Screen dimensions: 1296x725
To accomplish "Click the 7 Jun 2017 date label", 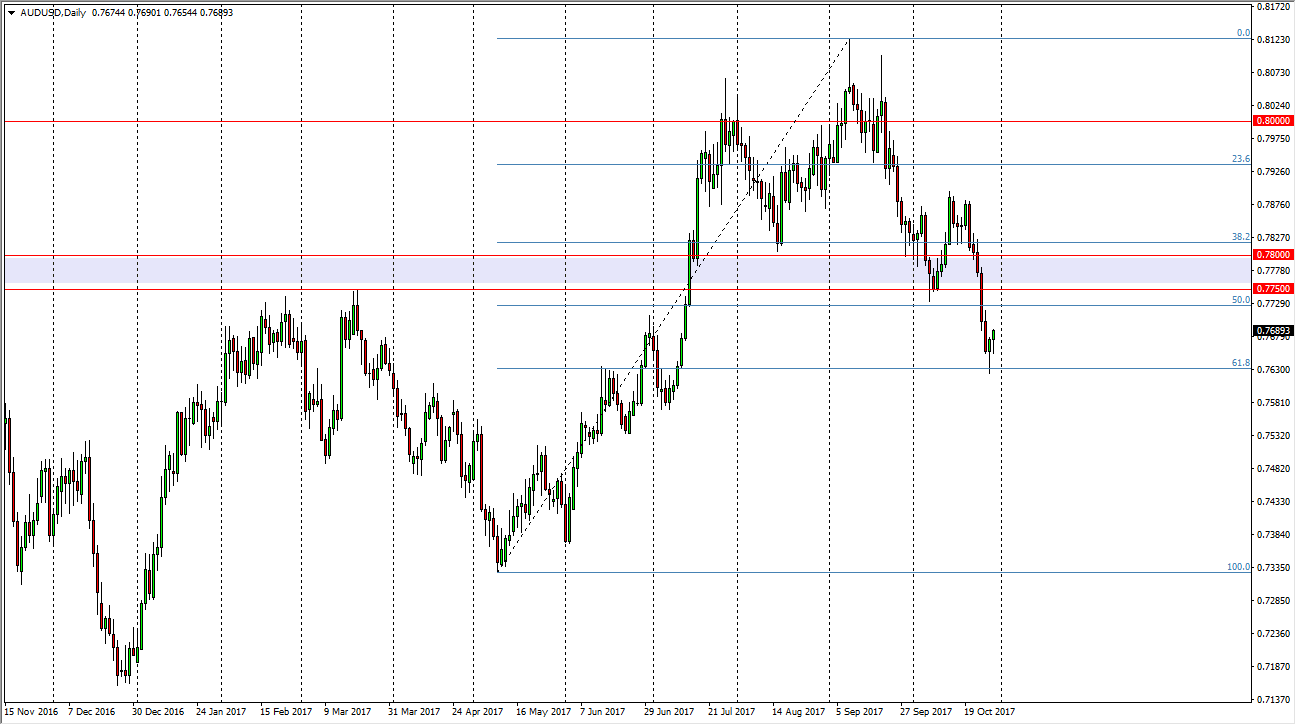I will (x=604, y=712).
